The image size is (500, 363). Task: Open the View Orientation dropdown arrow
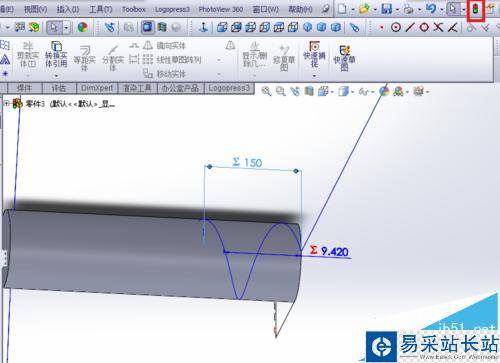click(x=332, y=92)
